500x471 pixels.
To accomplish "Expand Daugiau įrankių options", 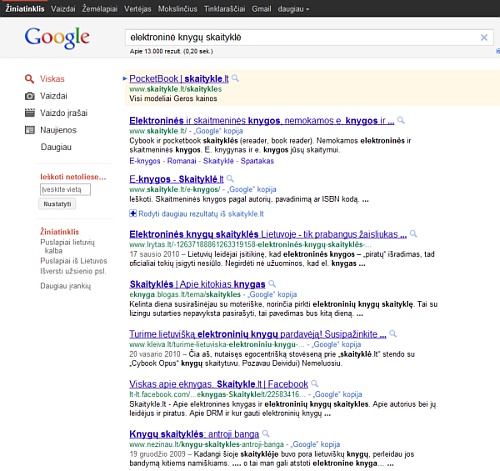I will 65,286.
